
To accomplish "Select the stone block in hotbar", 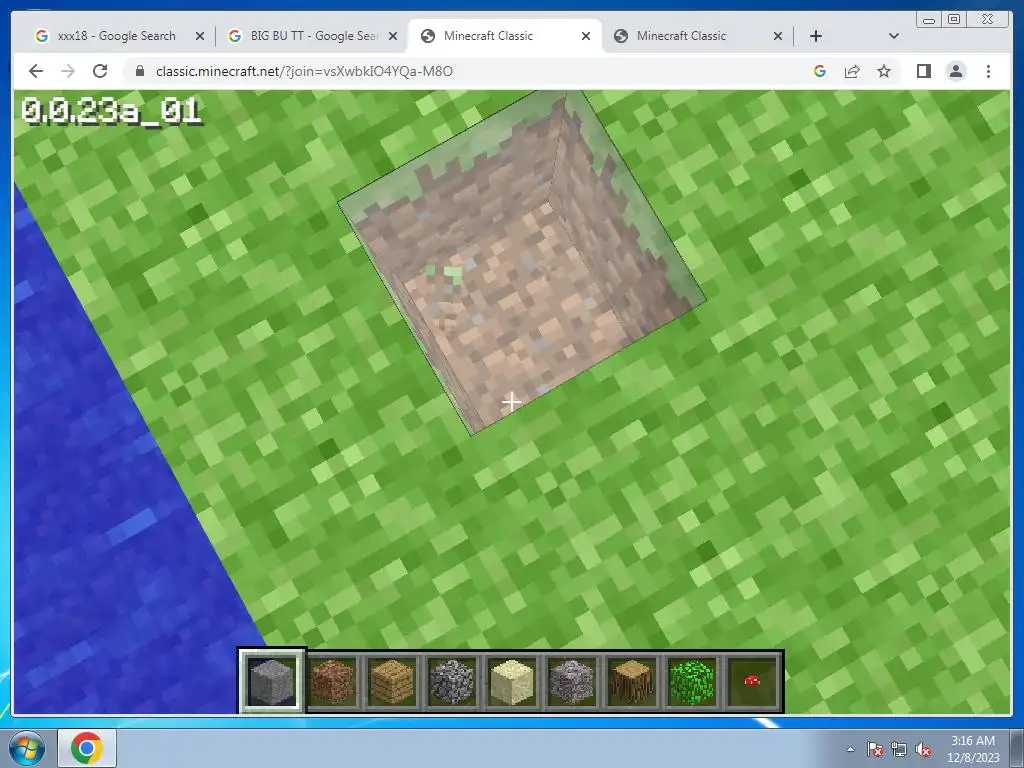I will (x=272, y=682).
